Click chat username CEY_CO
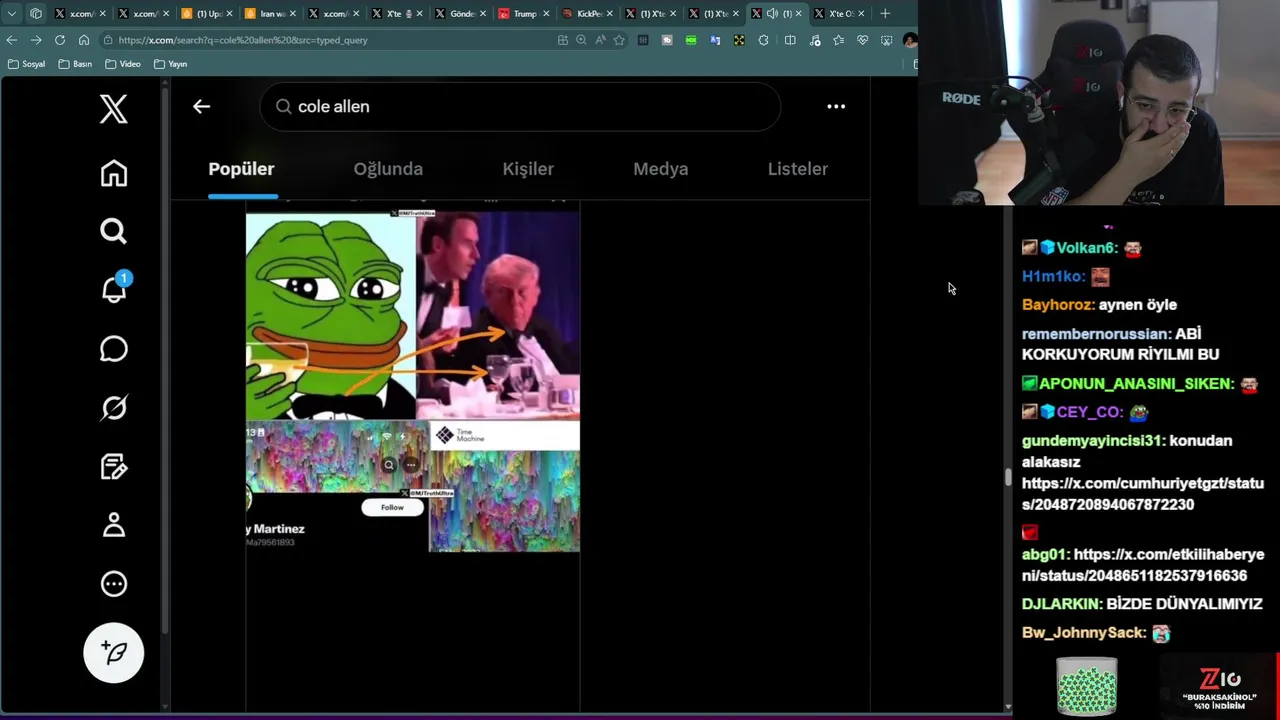Image resolution: width=1280 pixels, height=720 pixels. pos(1090,412)
